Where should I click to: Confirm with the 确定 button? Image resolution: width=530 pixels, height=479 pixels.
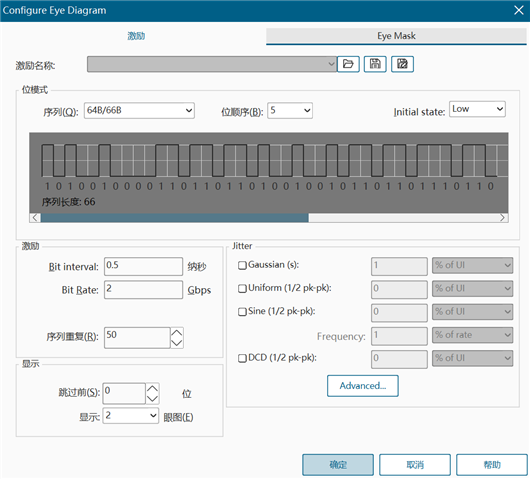click(x=338, y=465)
